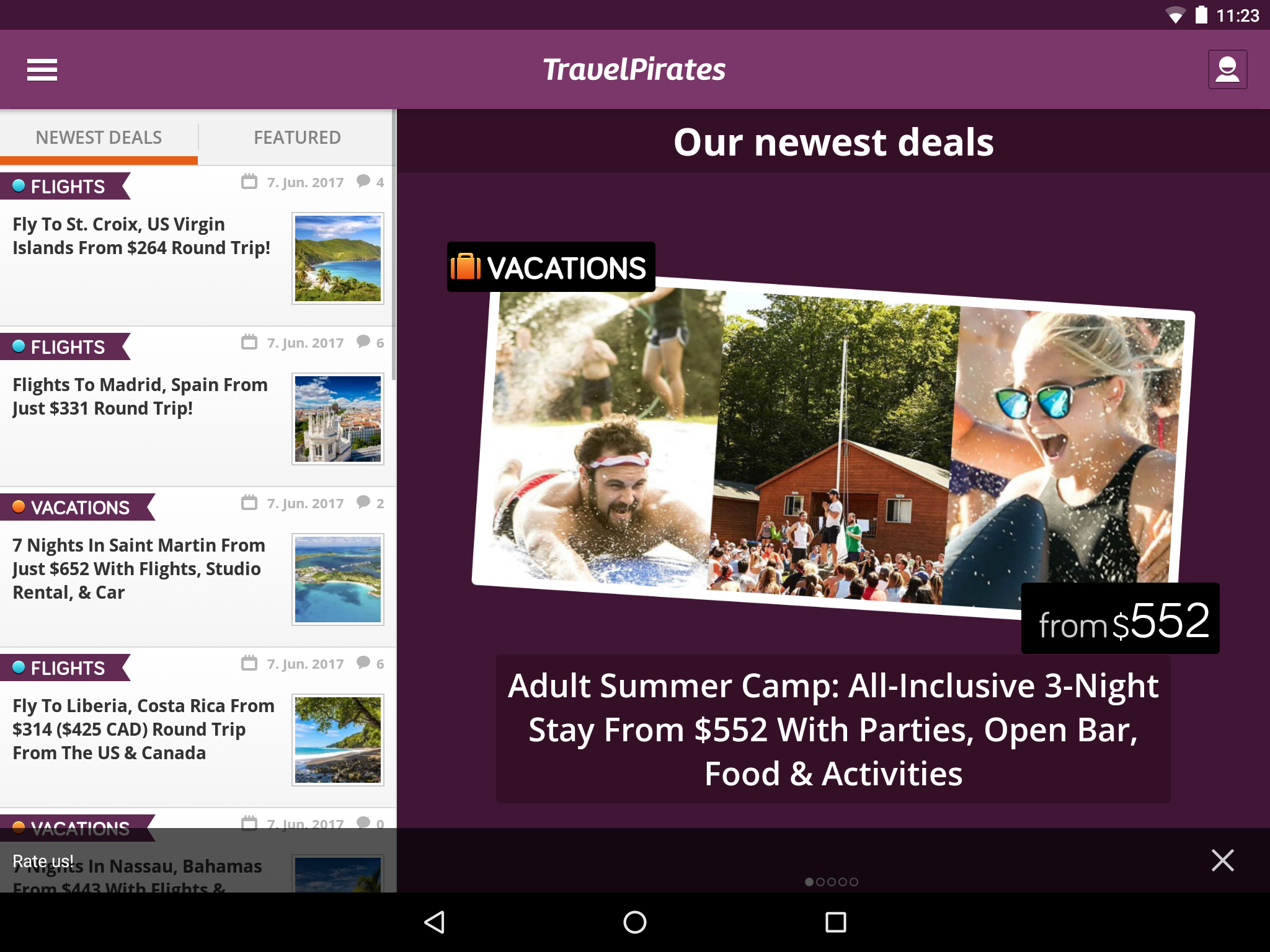The width and height of the screenshot is (1270, 952).
Task: Select the Newest Deals tab
Action: click(x=99, y=138)
